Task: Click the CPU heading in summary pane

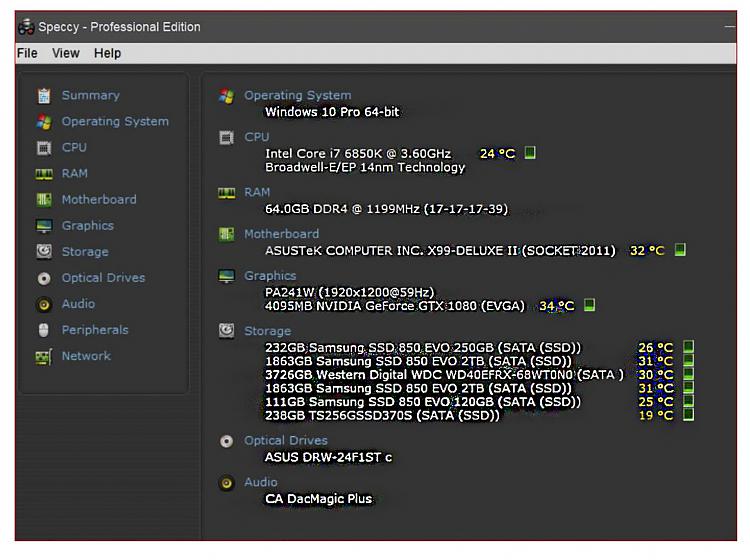Action: coord(257,137)
